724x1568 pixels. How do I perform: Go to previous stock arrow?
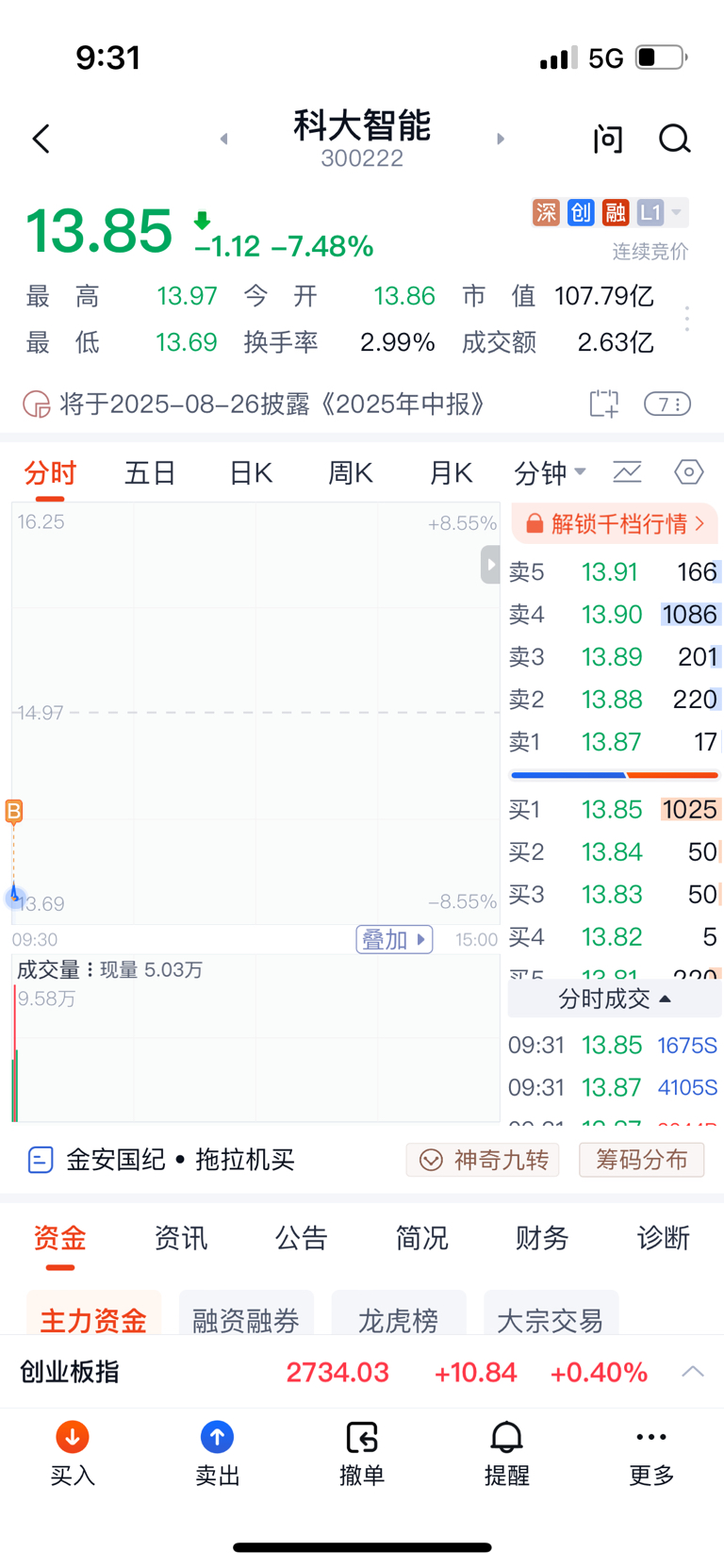(224, 139)
